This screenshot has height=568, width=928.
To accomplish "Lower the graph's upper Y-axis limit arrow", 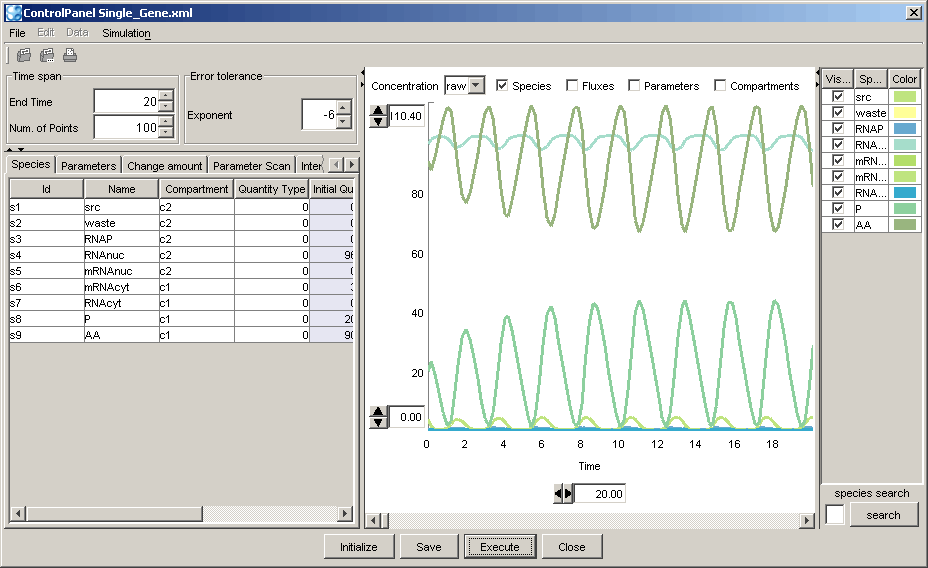I will [x=378, y=121].
